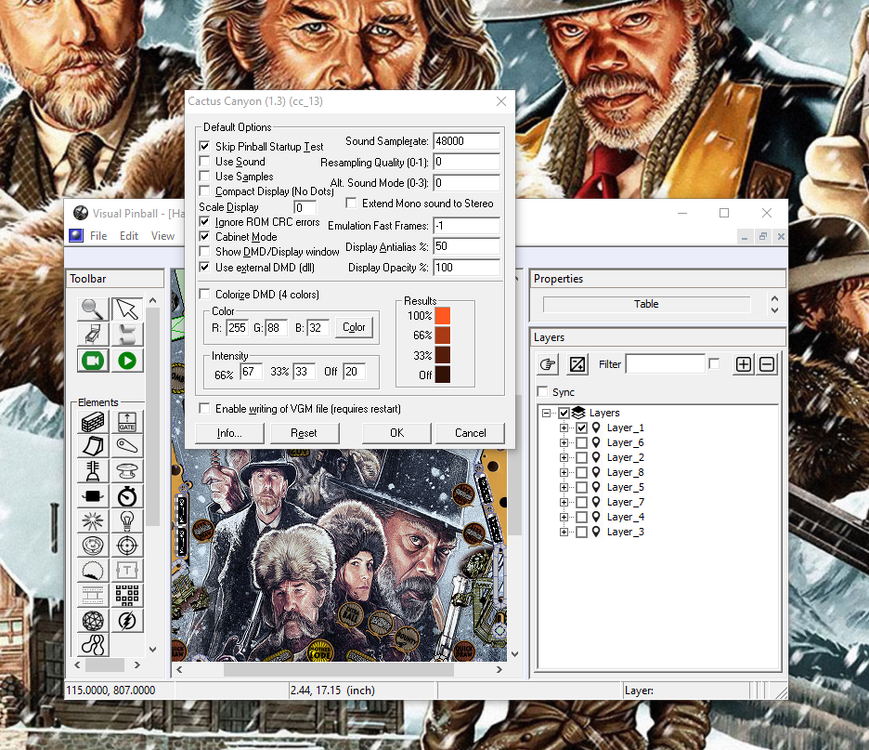Expand the Layer_8 tree node
This screenshot has width=869, height=750.
[x=564, y=472]
